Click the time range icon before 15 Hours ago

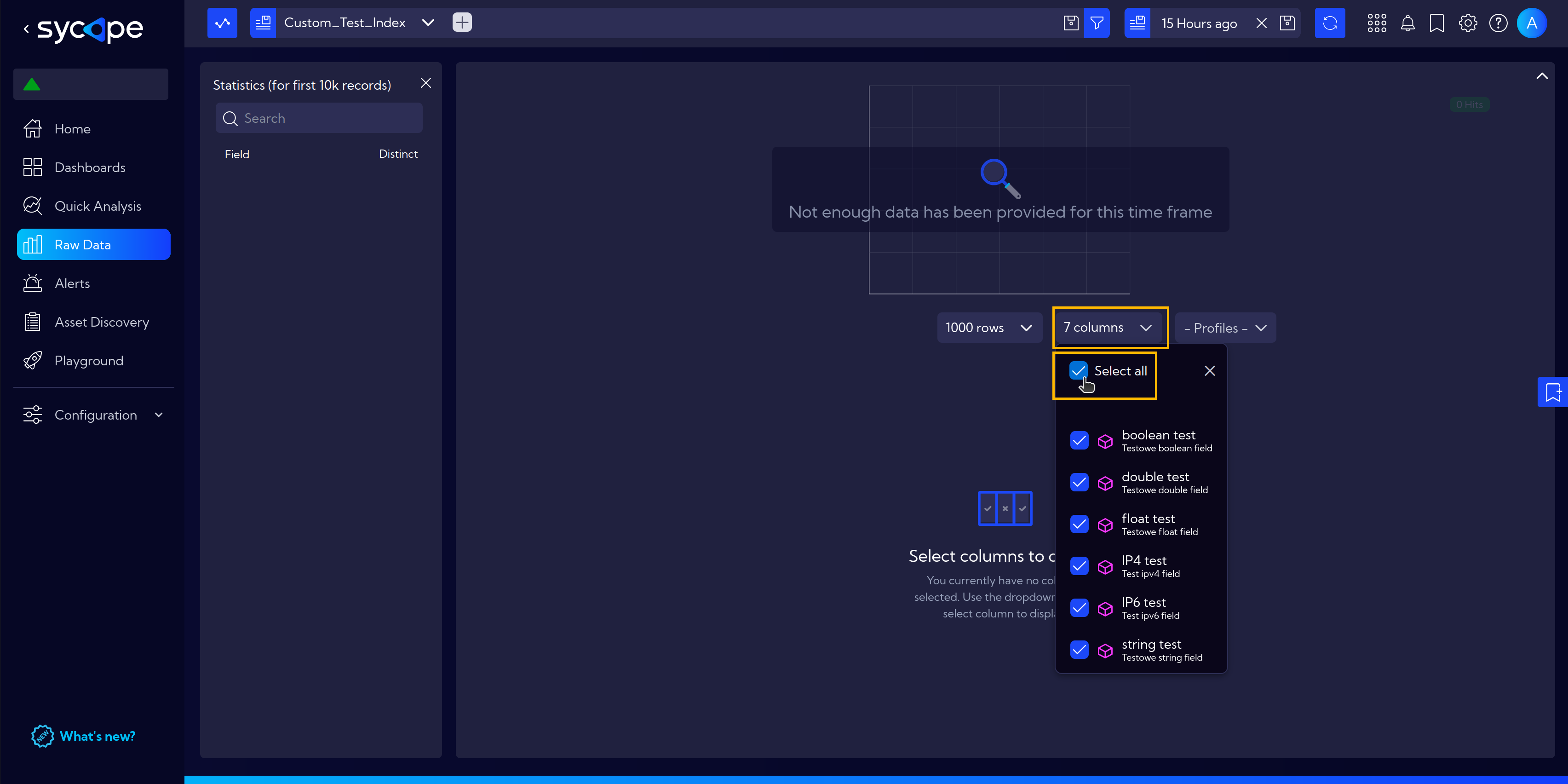tap(1137, 23)
